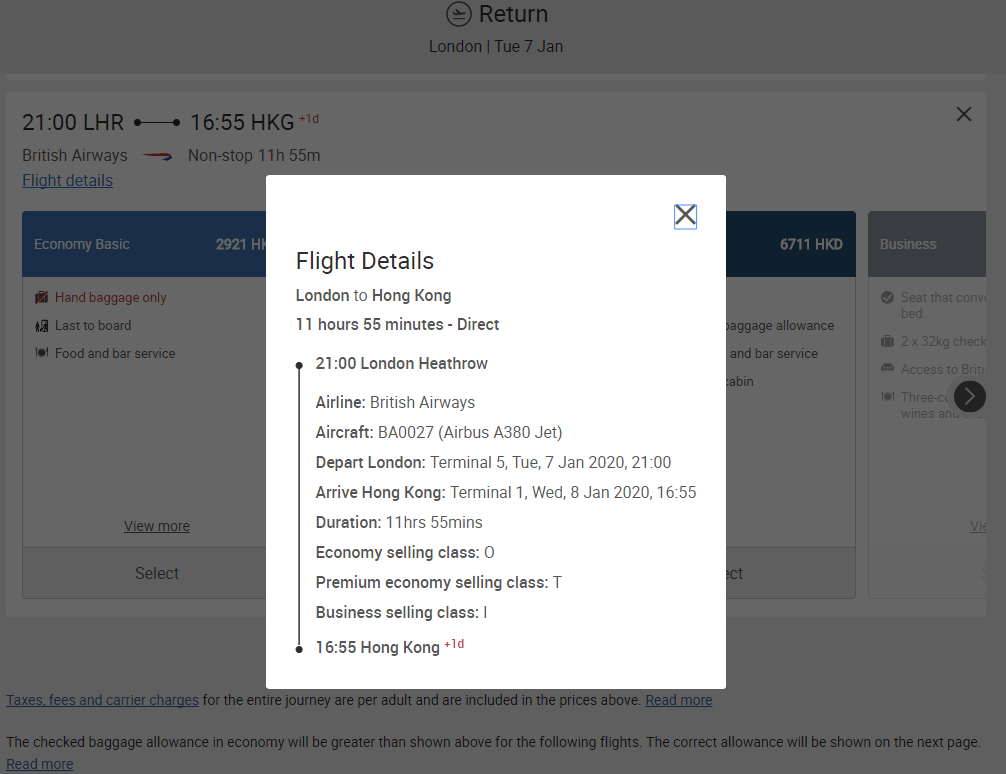
Task: Open the Flight details link
Action: coord(67,180)
